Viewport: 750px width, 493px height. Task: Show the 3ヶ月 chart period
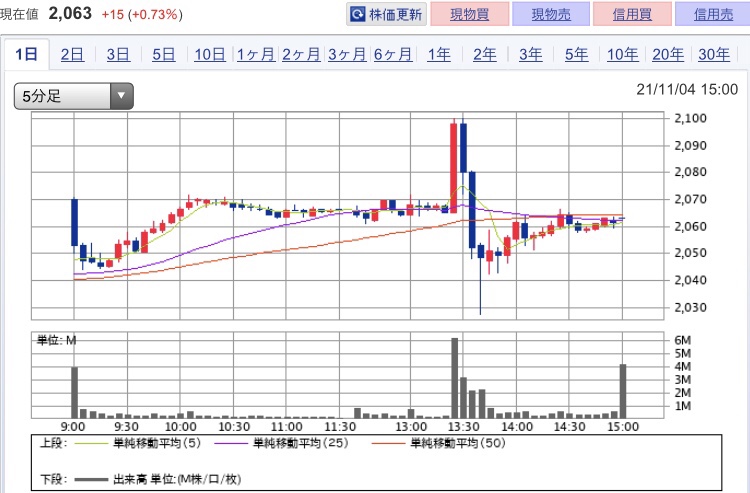(347, 55)
